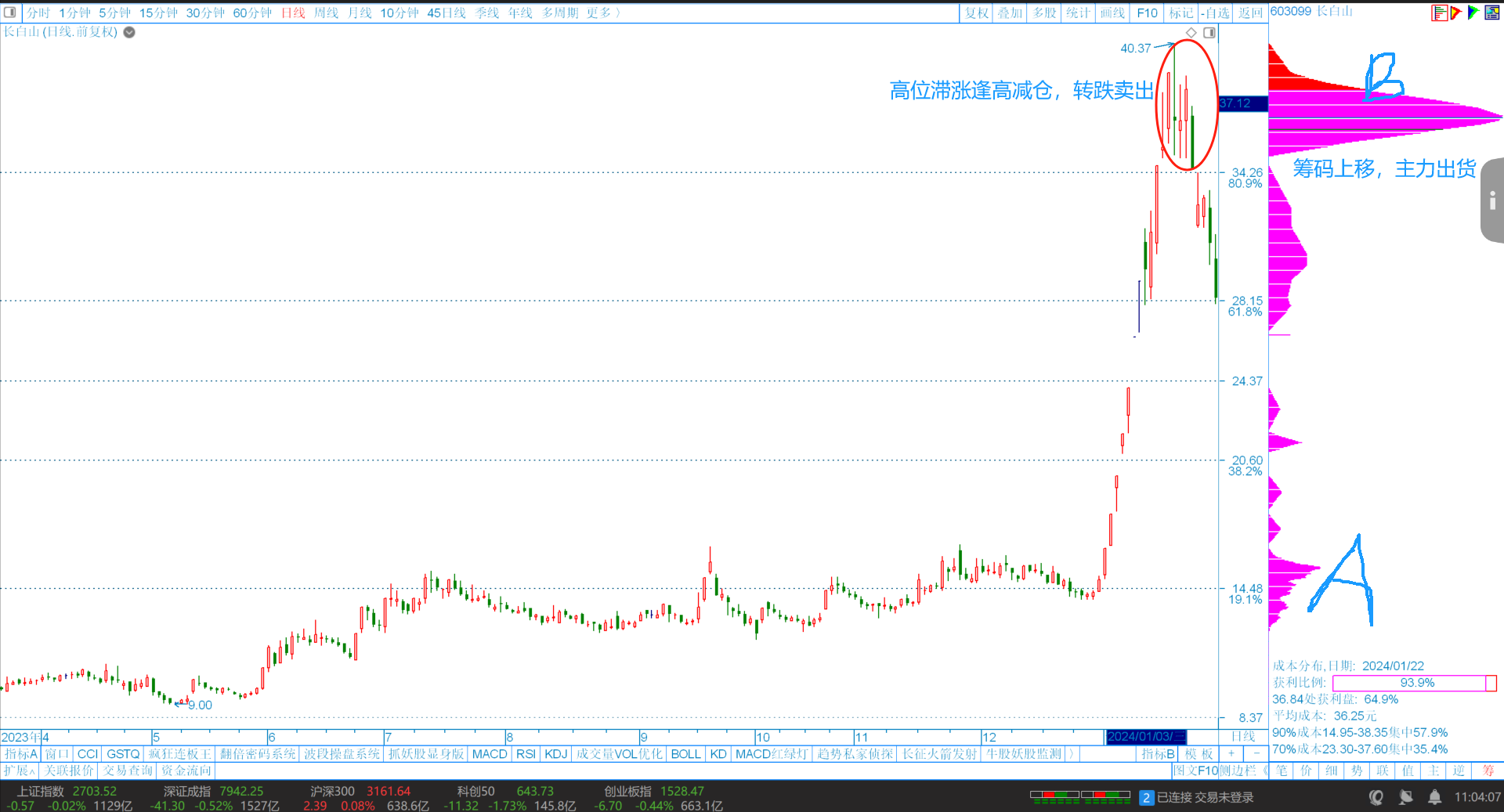The image size is (1504, 812).
Task: Toggle the 逆 panel
Action: (x=1459, y=770)
